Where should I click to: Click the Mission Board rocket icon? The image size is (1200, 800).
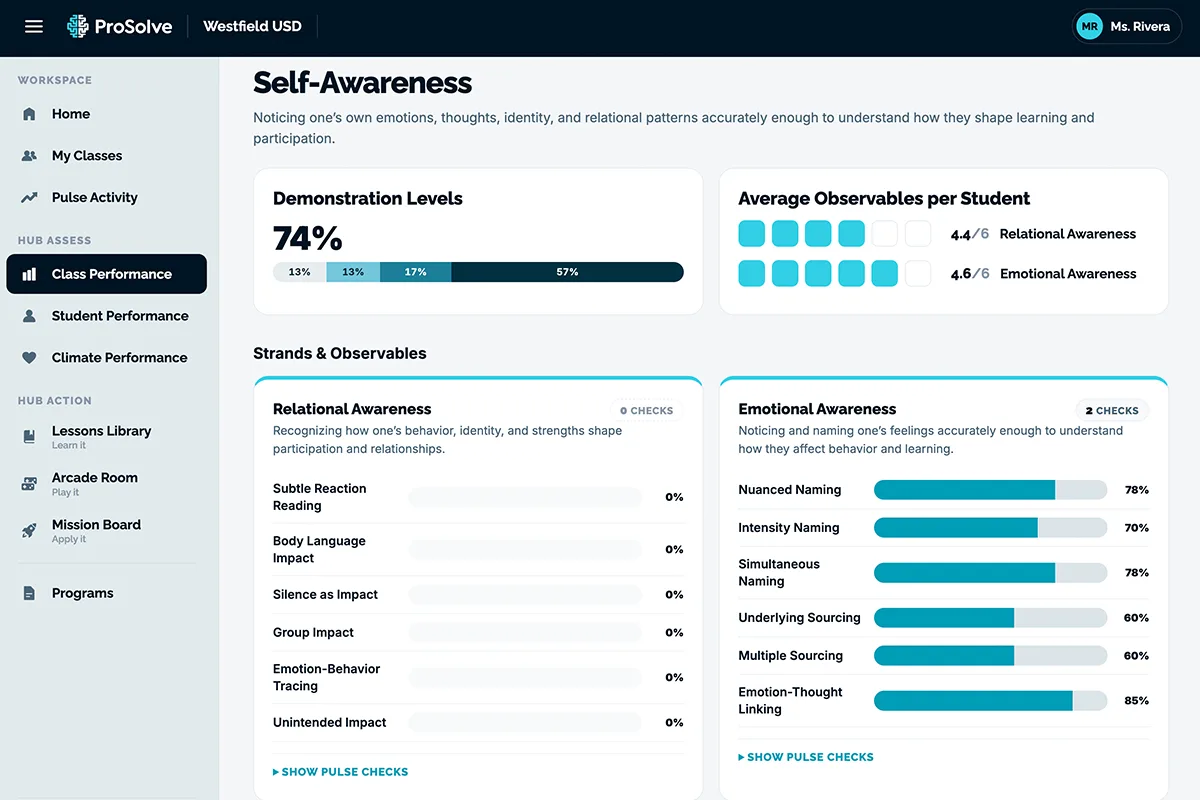[30, 531]
